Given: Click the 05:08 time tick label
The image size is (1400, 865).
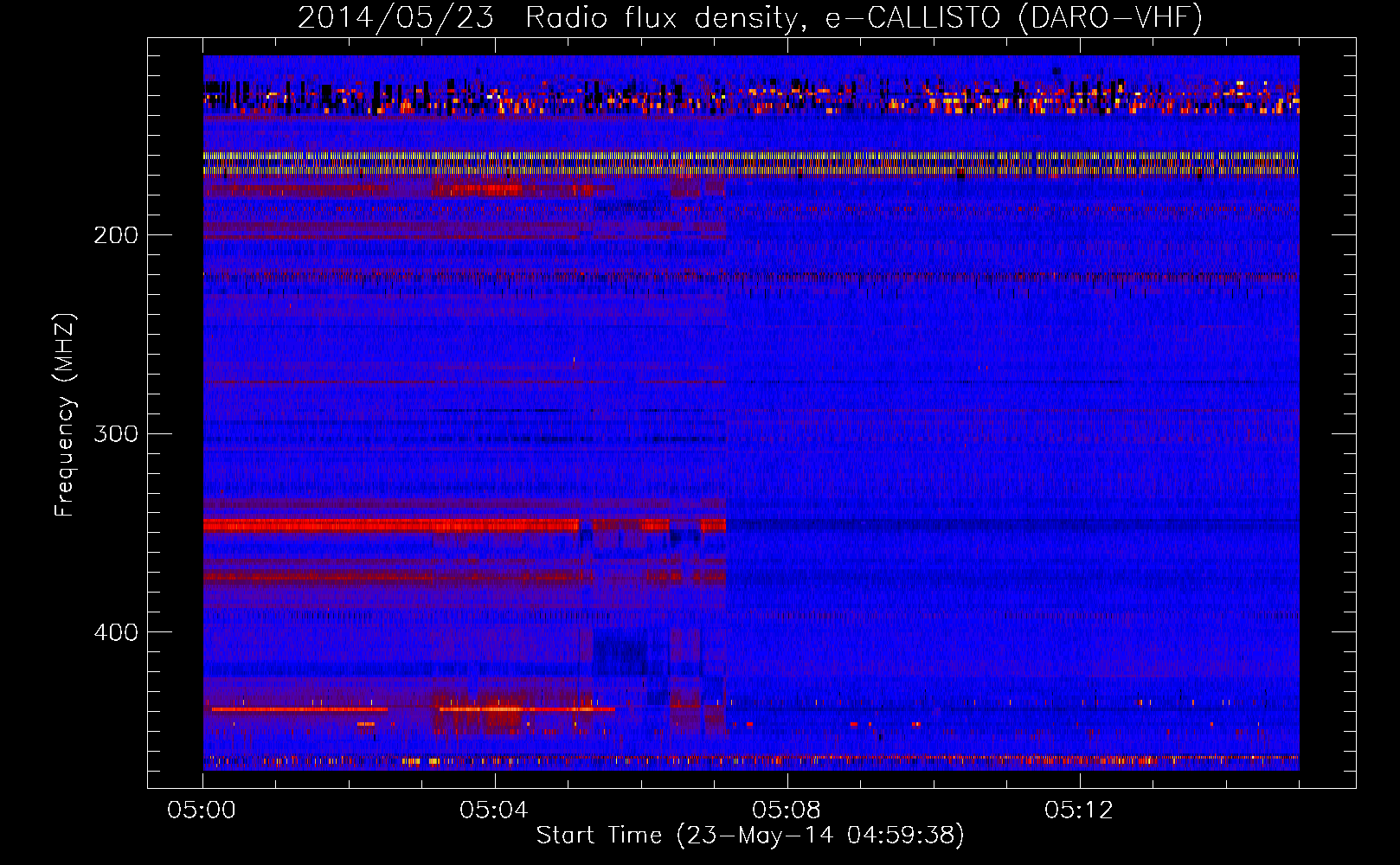Looking at the screenshot, I should tap(787, 811).
